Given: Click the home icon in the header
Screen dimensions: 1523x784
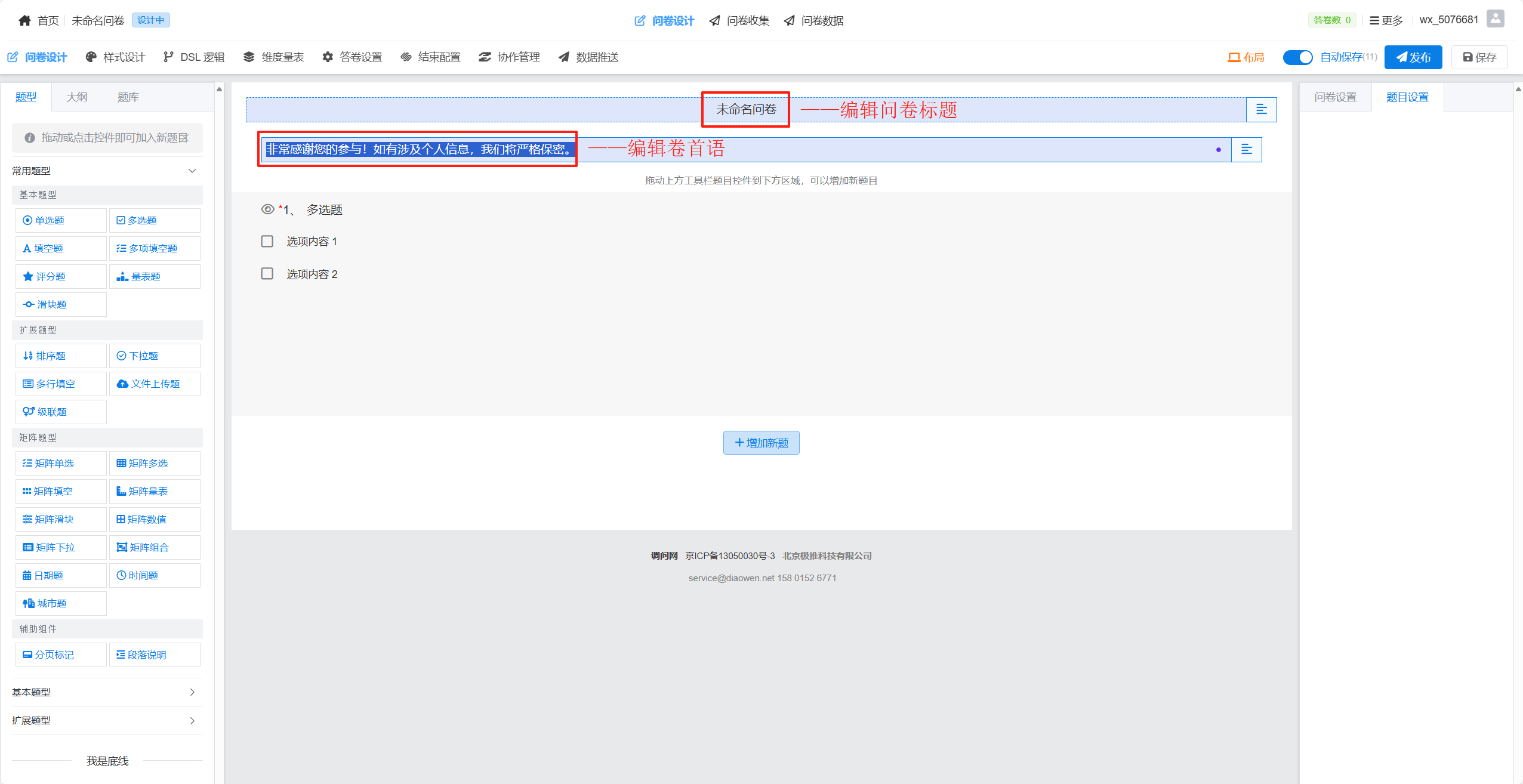Looking at the screenshot, I should pos(24,20).
